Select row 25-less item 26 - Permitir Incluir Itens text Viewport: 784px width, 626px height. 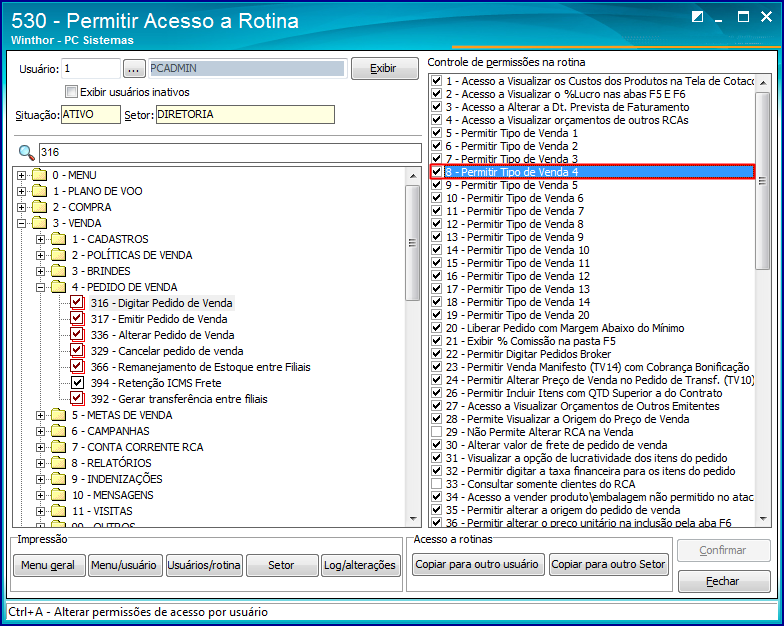pyautogui.click(x=584, y=393)
